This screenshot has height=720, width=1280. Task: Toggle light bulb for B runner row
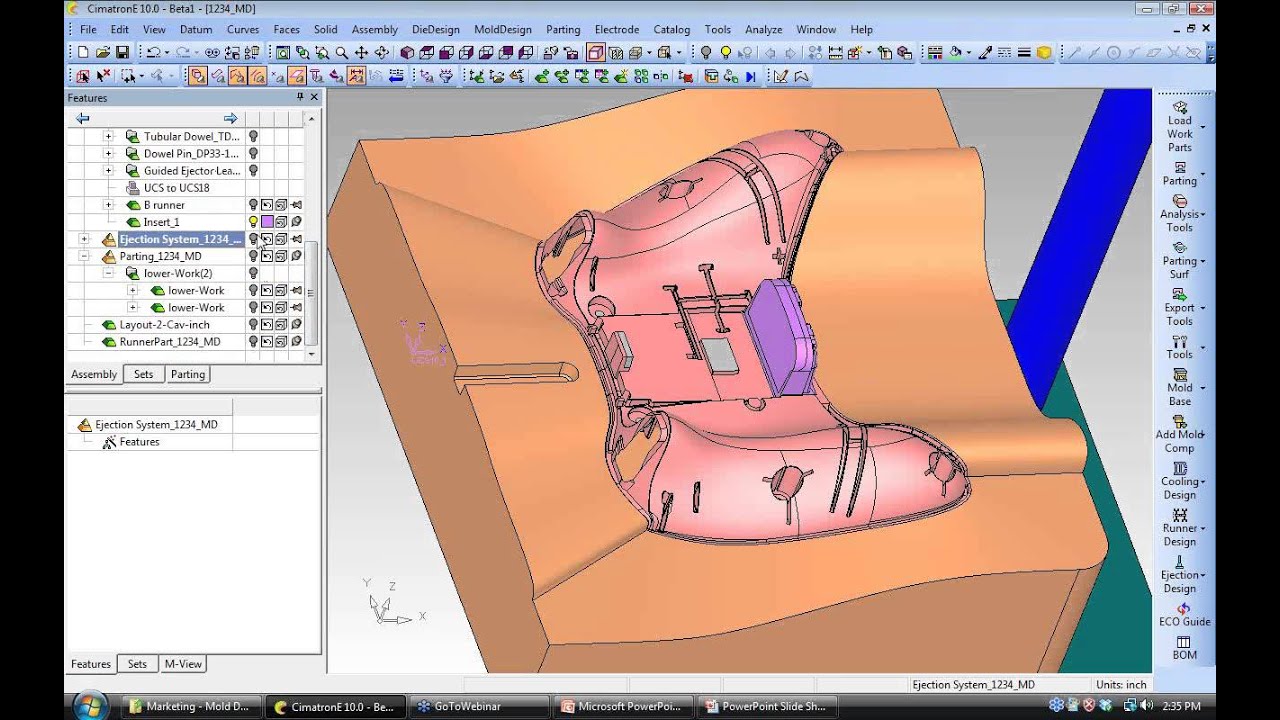coord(254,205)
